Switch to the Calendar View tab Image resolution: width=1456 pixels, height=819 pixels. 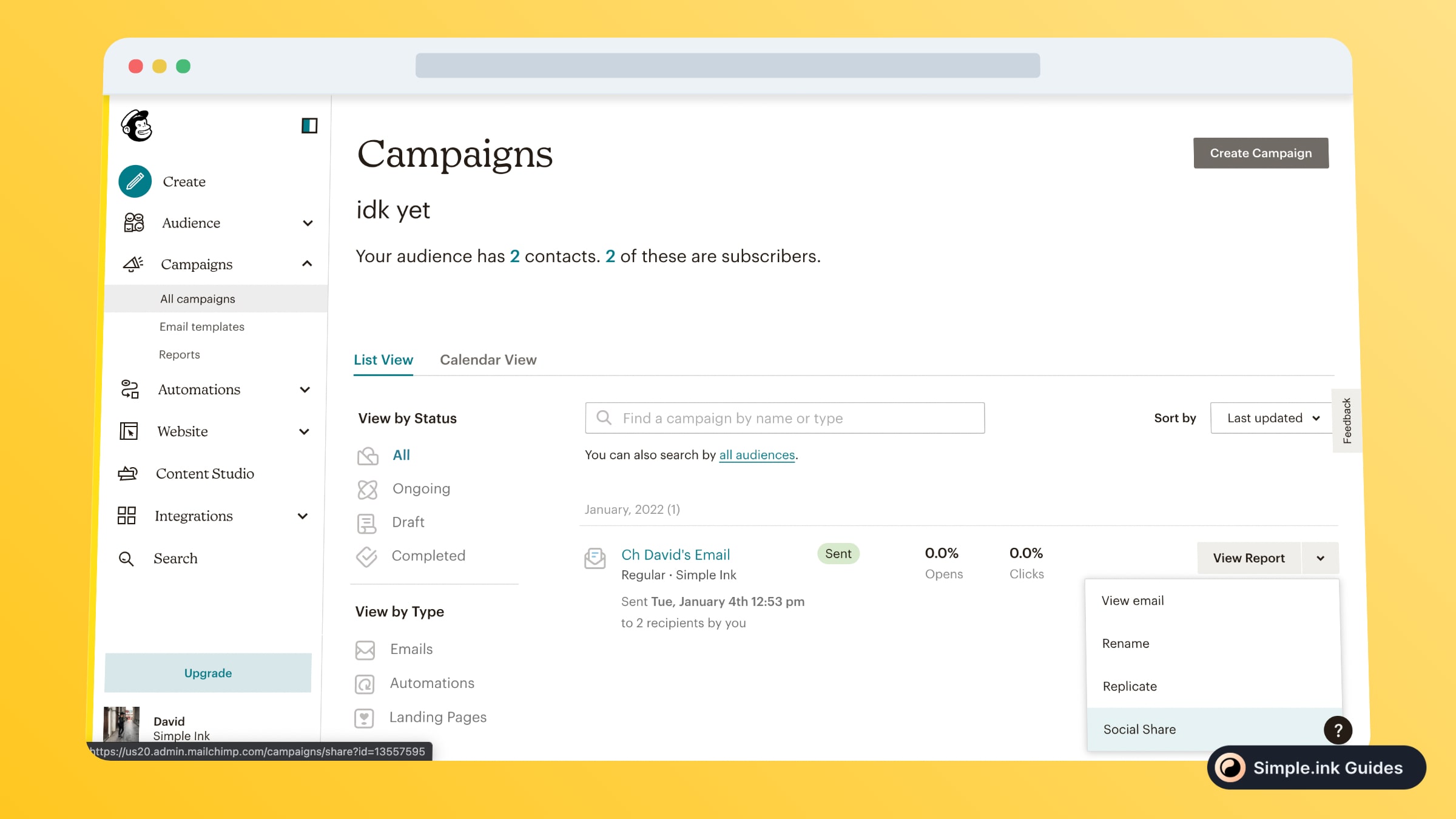tap(488, 360)
